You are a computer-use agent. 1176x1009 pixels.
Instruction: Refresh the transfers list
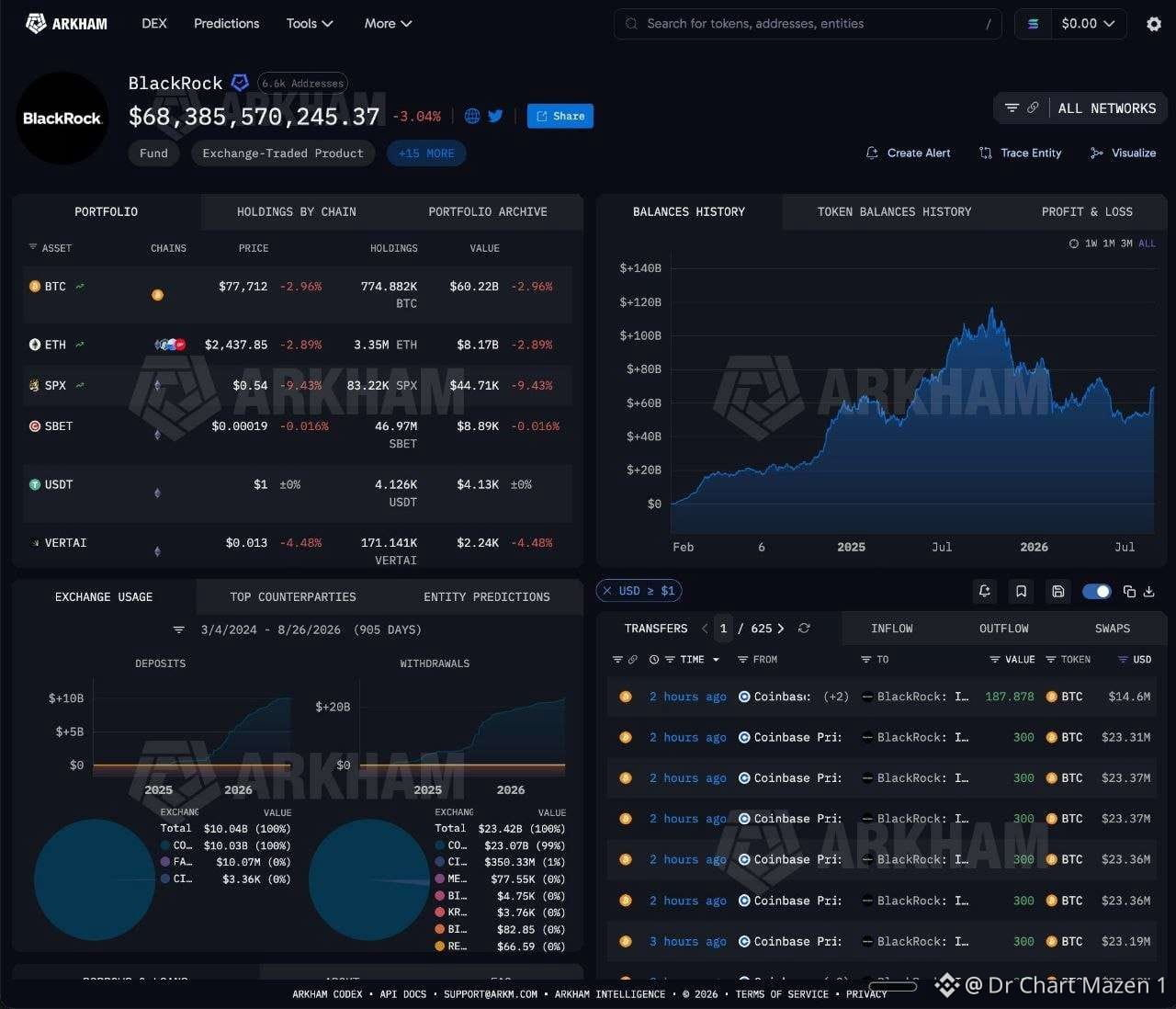[804, 629]
